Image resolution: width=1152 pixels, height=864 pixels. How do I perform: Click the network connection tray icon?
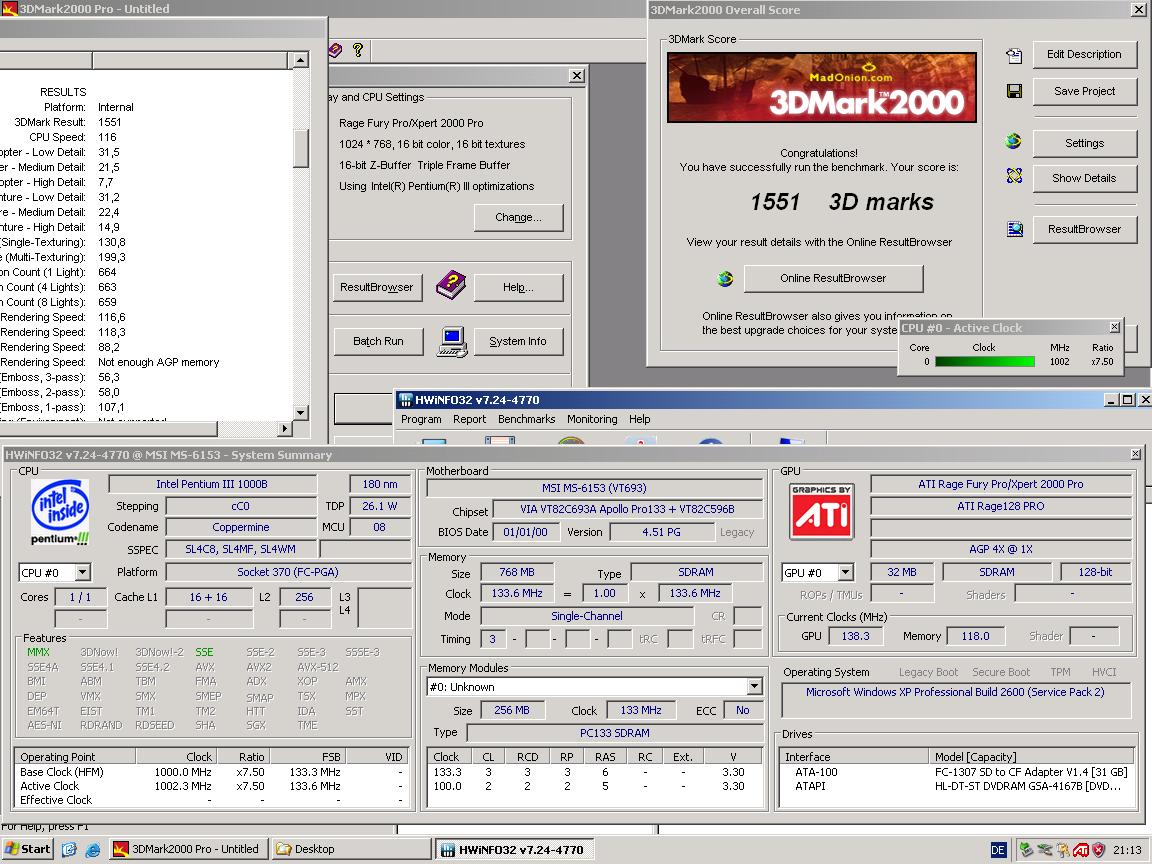(x=1045, y=850)
